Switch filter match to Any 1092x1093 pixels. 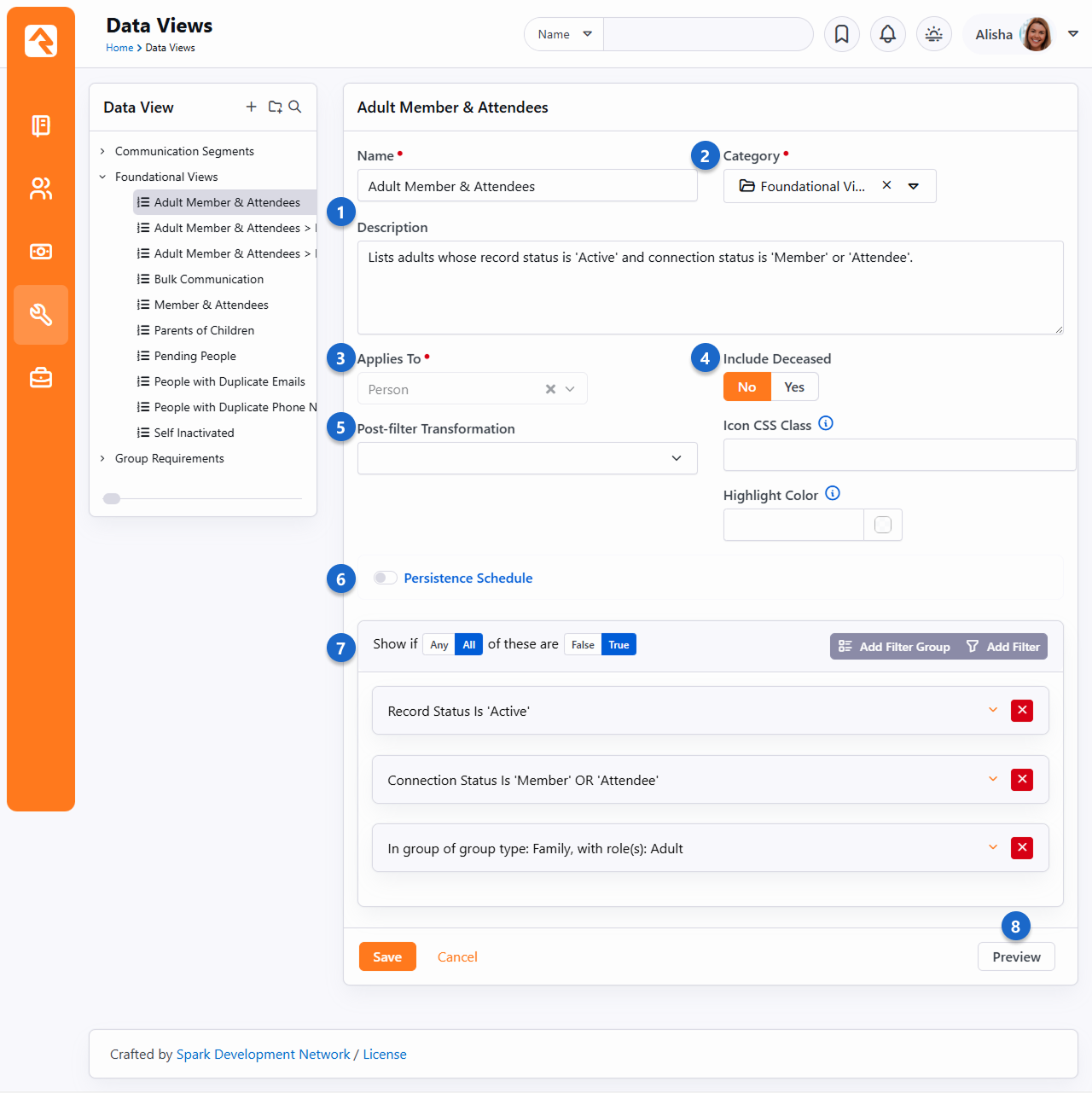(439, 645)
